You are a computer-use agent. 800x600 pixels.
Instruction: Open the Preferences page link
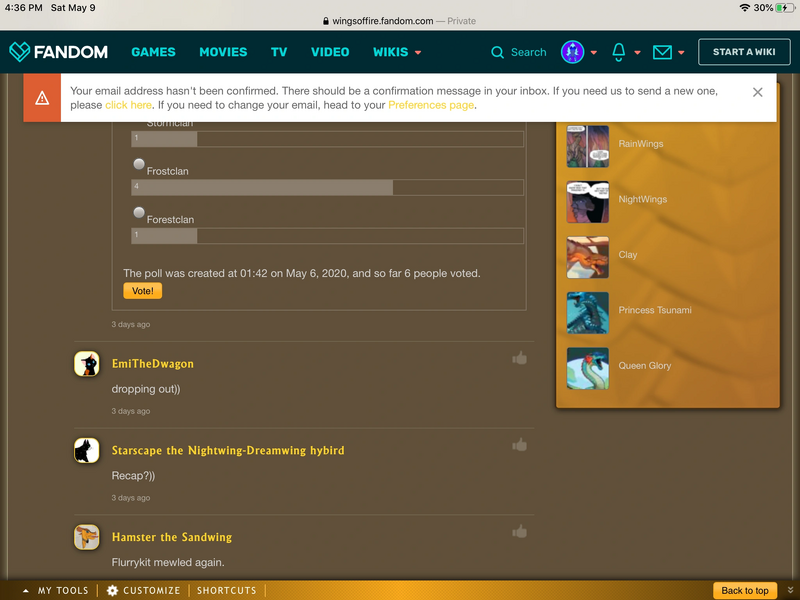click(x=431, y=105)
